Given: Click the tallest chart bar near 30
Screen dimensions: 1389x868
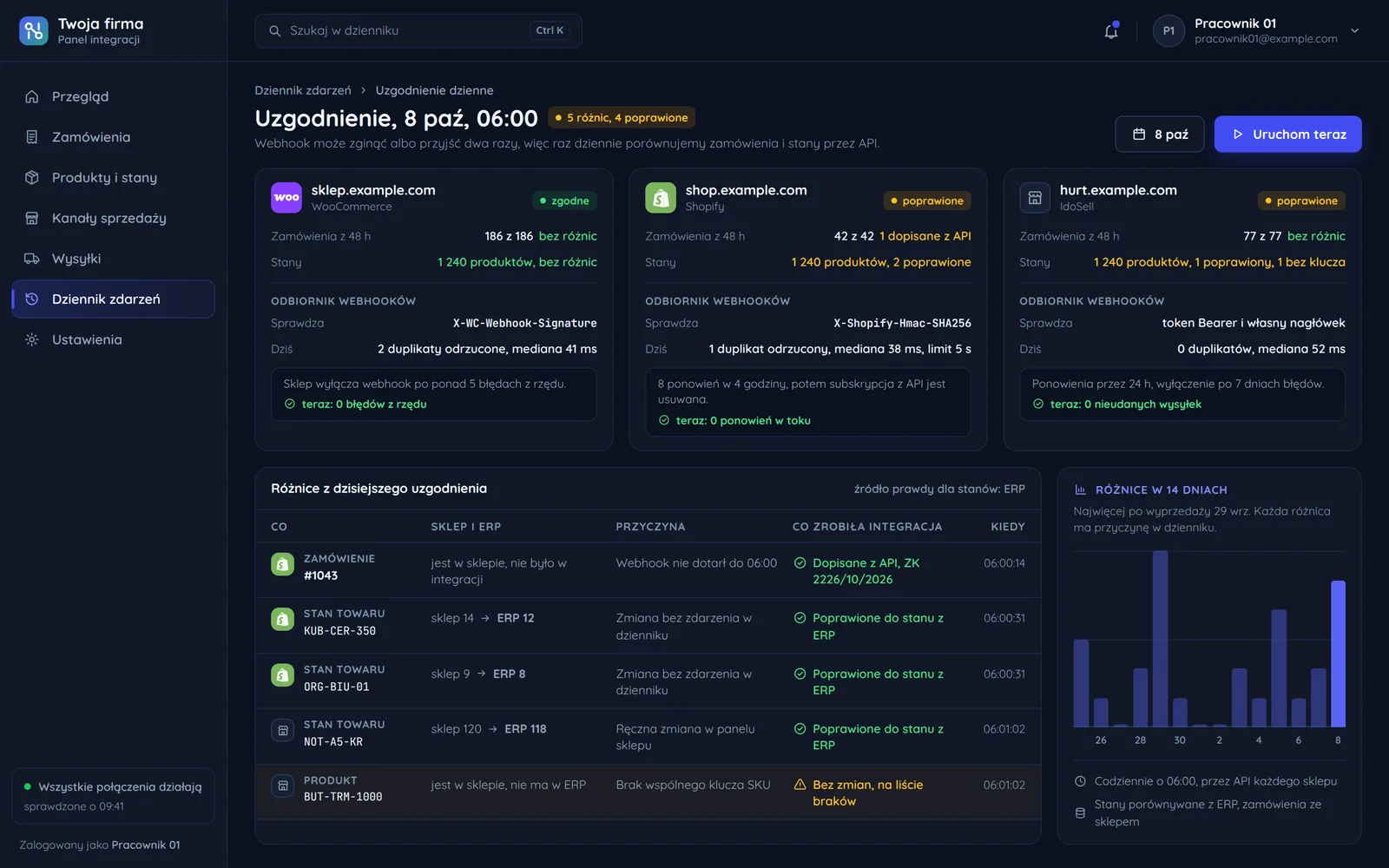Looking at the screenshot, I should (1160, 639).
